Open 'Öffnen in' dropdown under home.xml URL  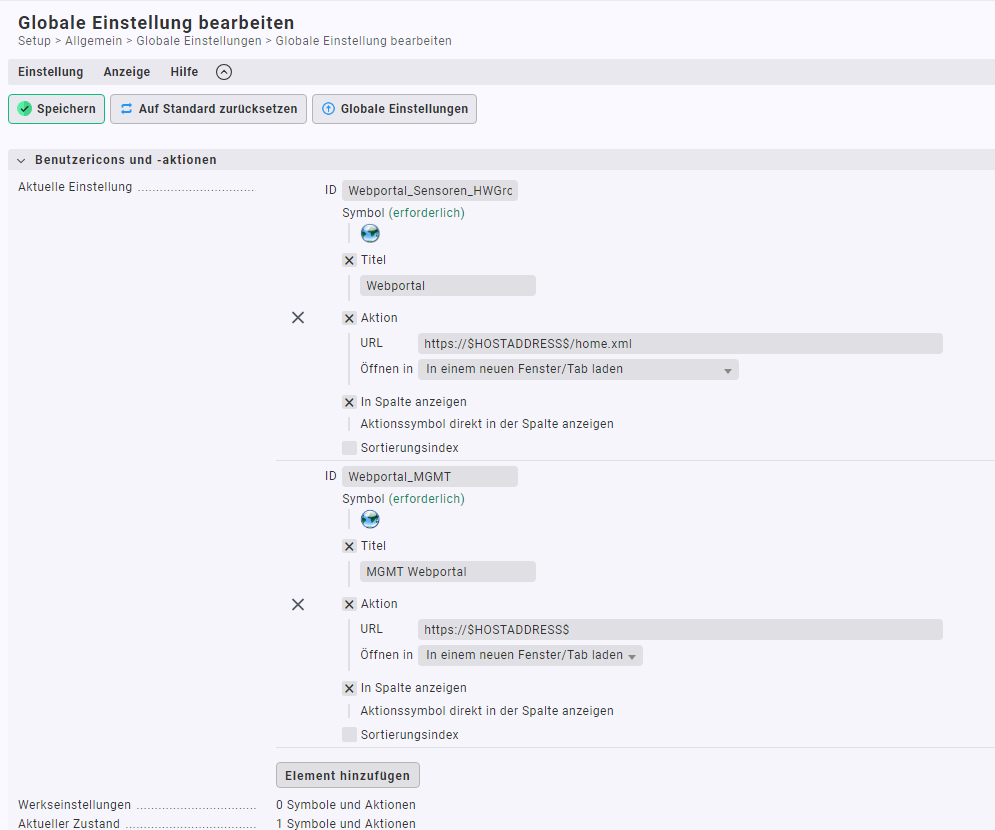578,369
